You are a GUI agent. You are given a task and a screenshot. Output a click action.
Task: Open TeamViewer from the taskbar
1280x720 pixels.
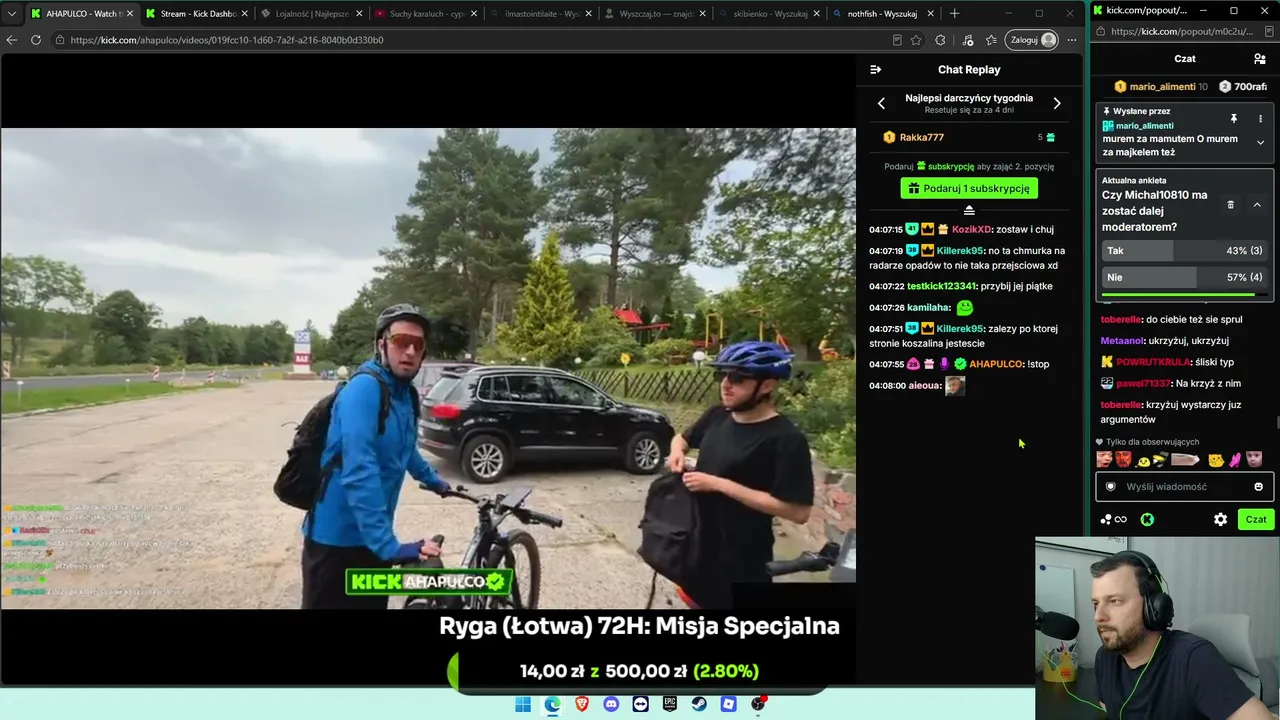pyautogui.click(x=641, y=704)
